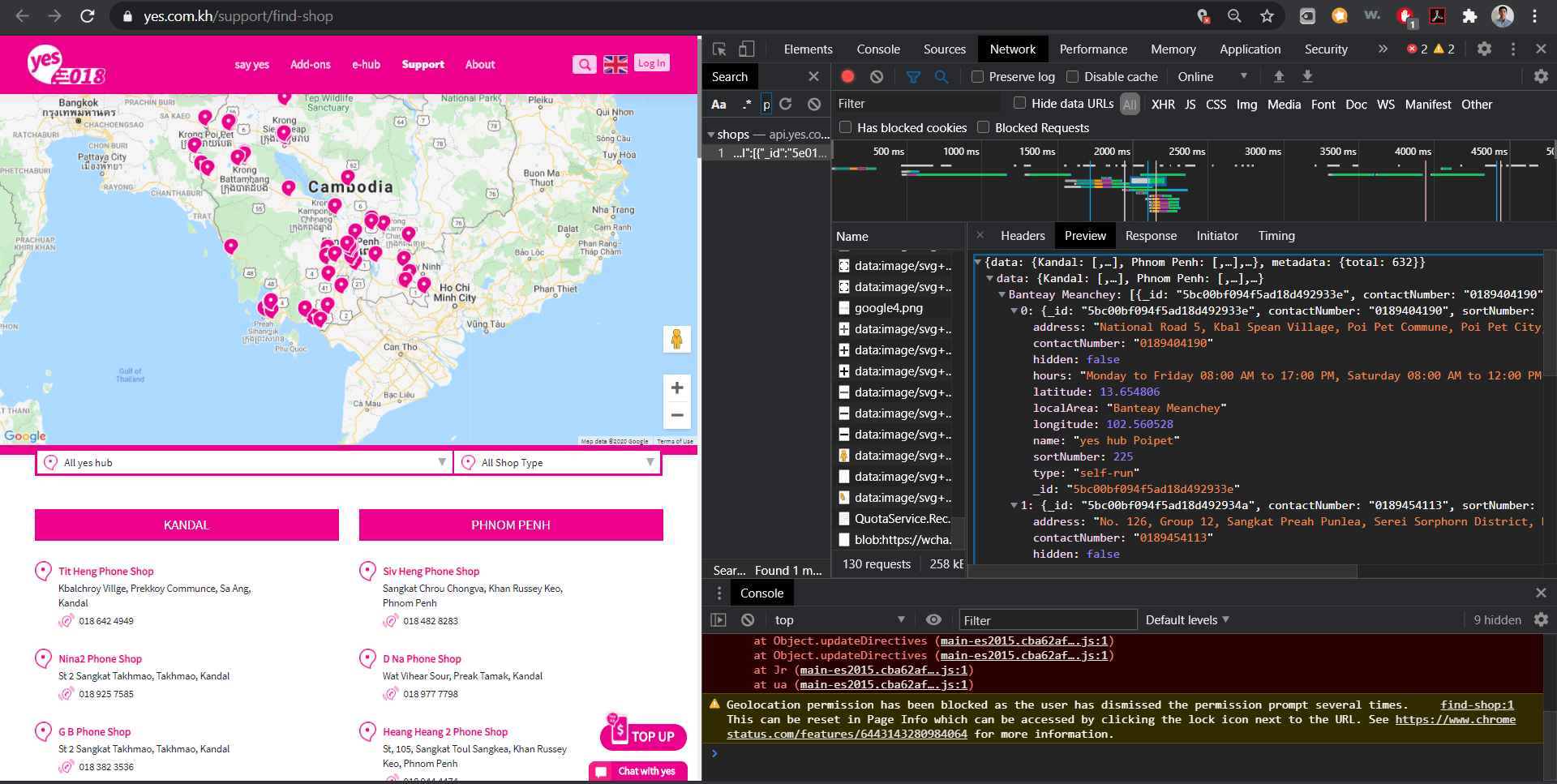Image resolution: width=1557 pixels, height=784 pixels.
Task: Refresh the search results
Action: click(785, 104)
